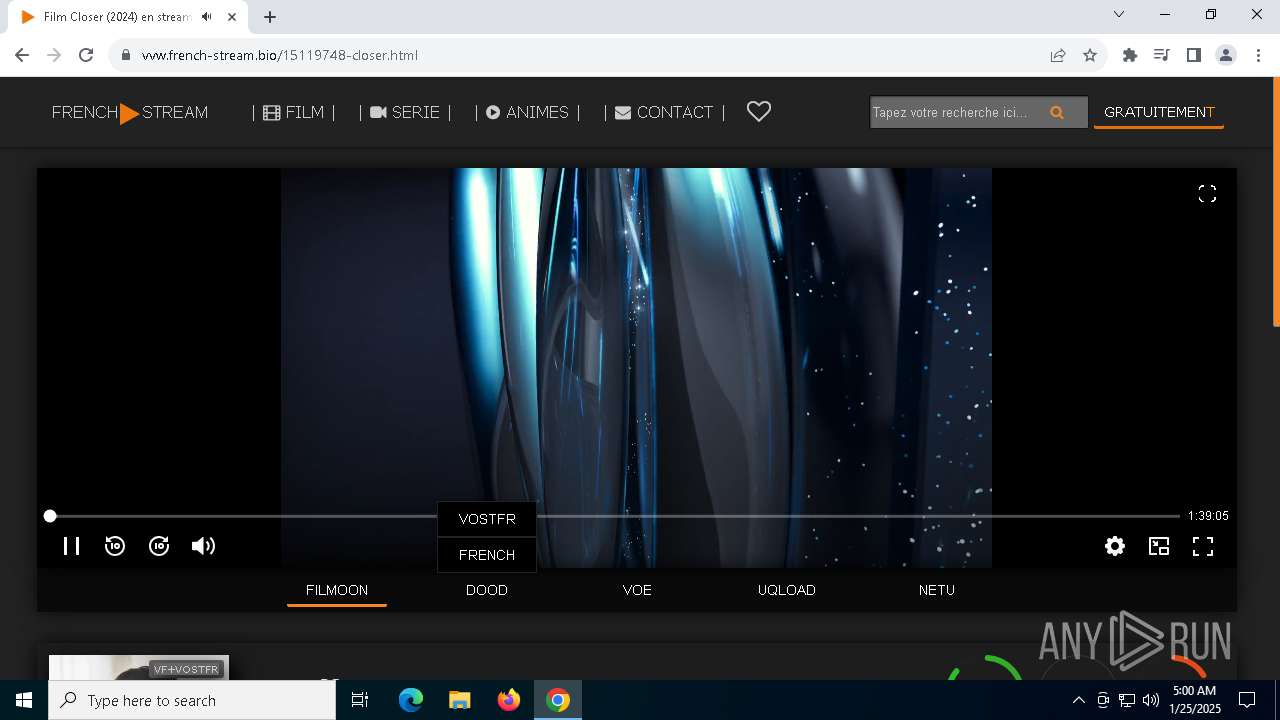Viewport: 1280px width, 720px height.
Task: Switch to the NETU player tab
Action: click(937, 590)
